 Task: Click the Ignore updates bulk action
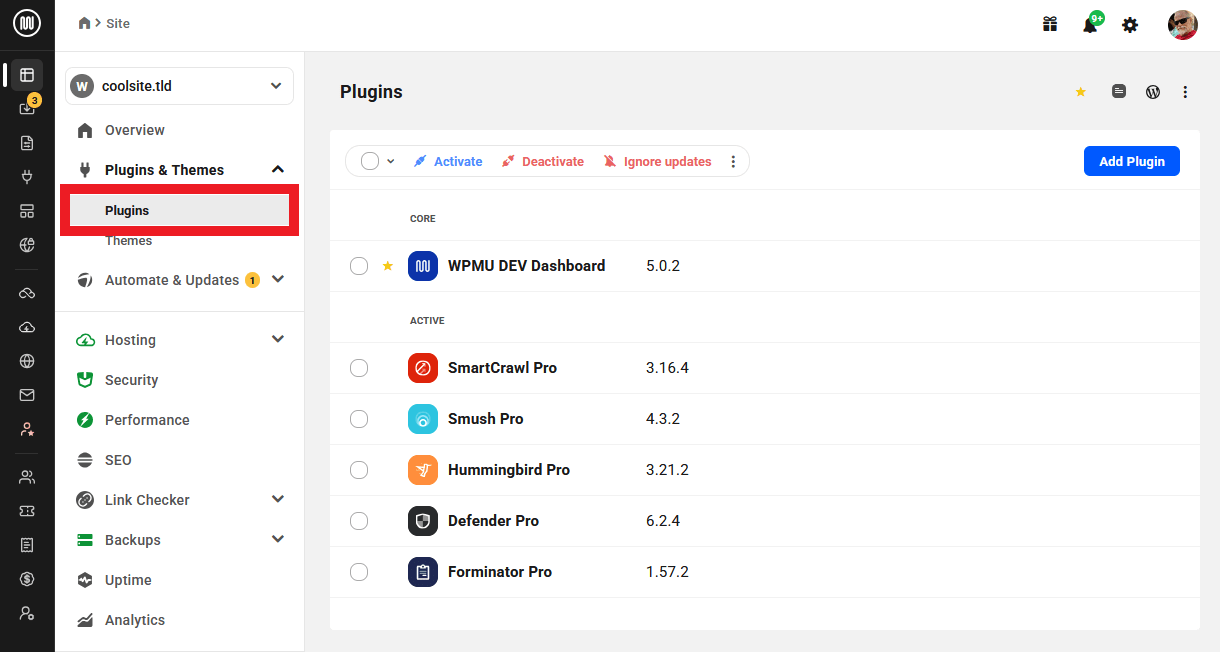pyautogui.click(x=658, y=161)
